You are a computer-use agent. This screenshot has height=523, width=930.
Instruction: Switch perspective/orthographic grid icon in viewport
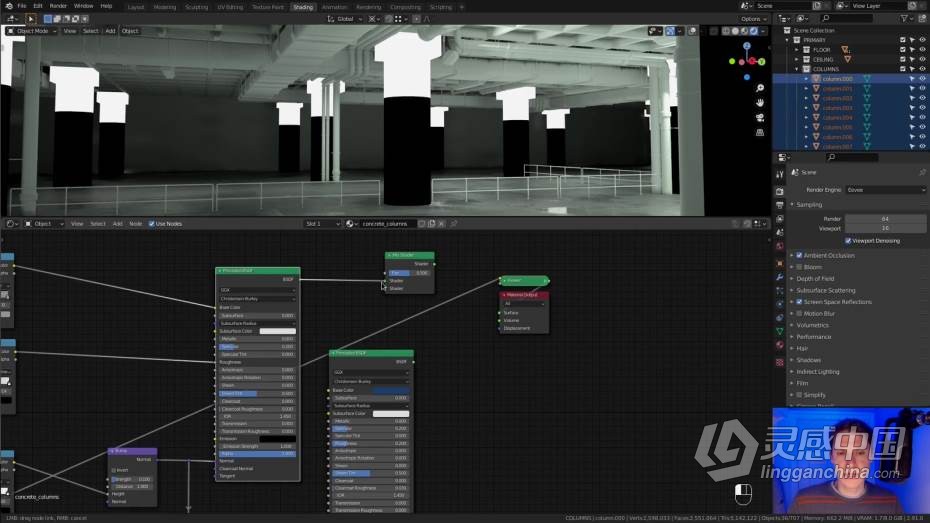pyautogui.click(x=760, y=132)
